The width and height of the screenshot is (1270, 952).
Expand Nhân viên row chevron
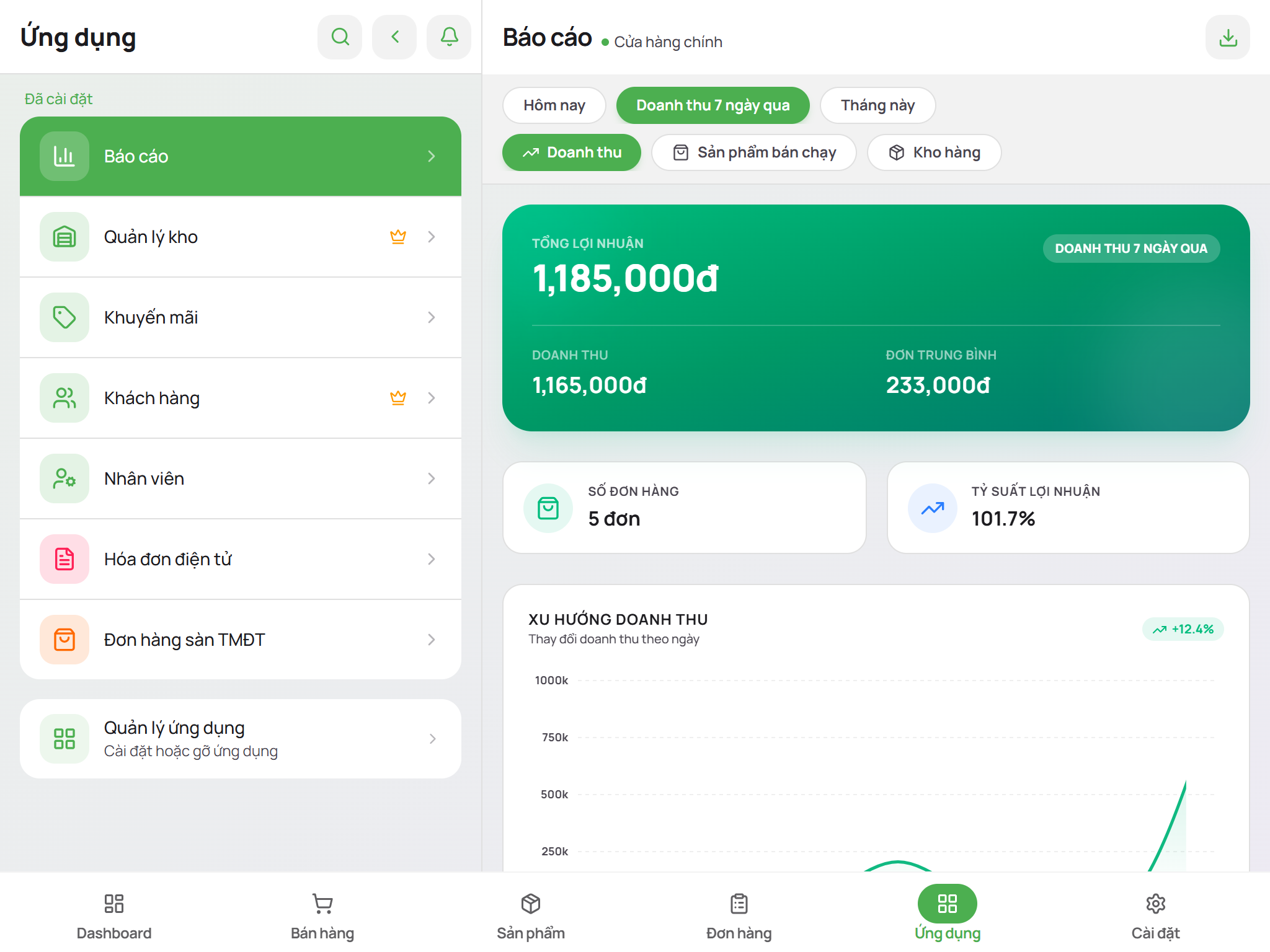[432, 478]
